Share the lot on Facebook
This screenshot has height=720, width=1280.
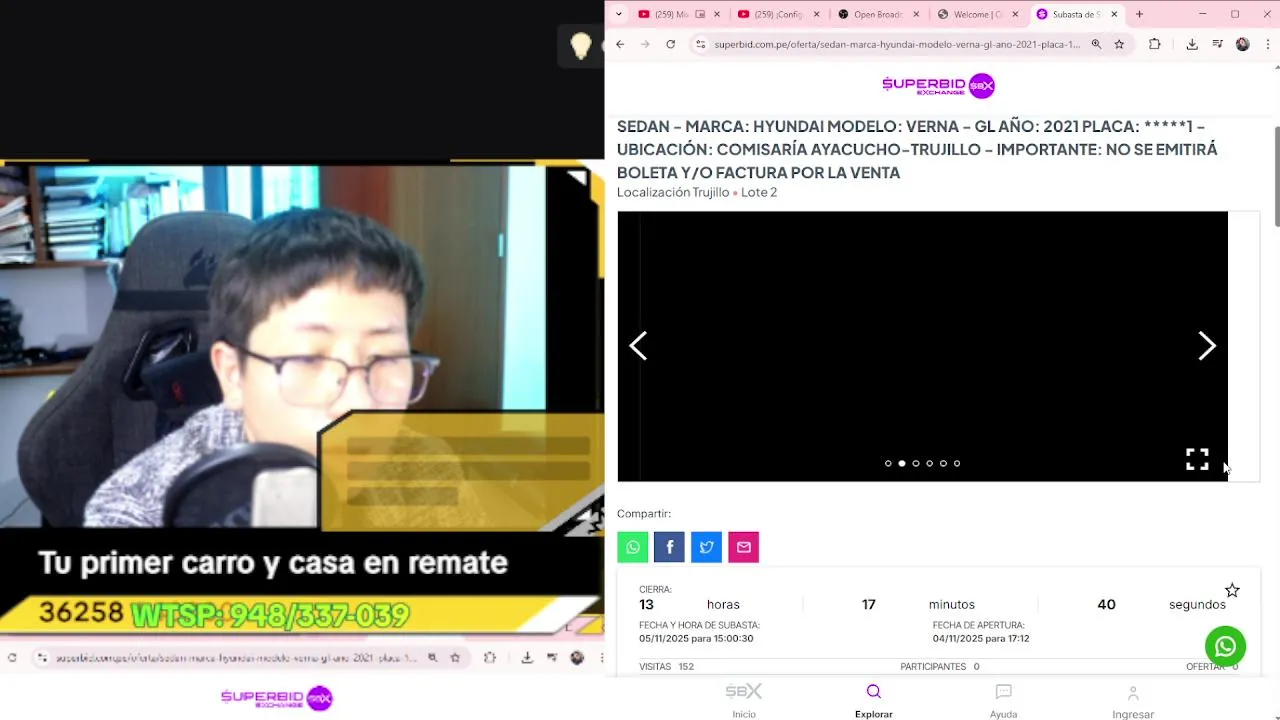tap(669, 547)
